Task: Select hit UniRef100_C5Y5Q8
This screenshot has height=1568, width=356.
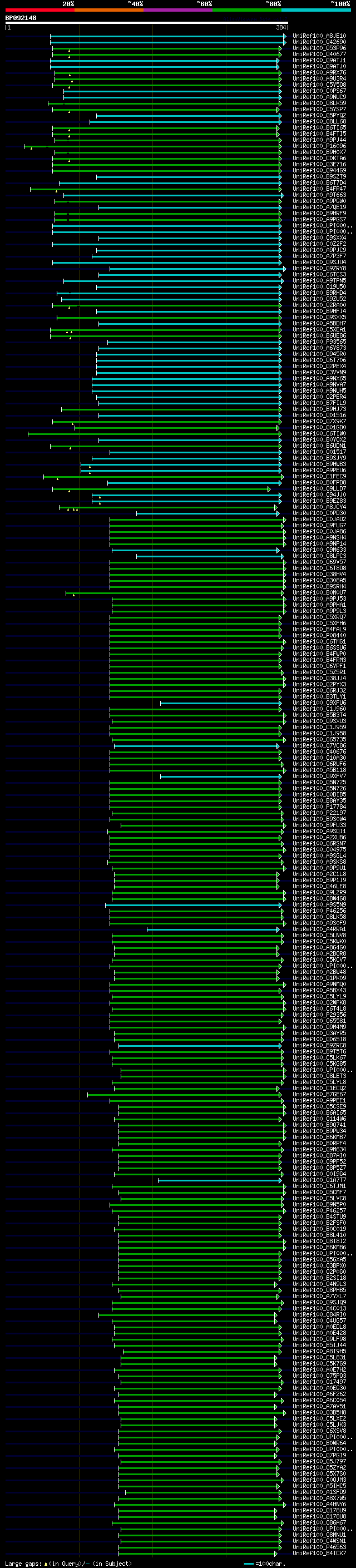Action: click(319, 85)
